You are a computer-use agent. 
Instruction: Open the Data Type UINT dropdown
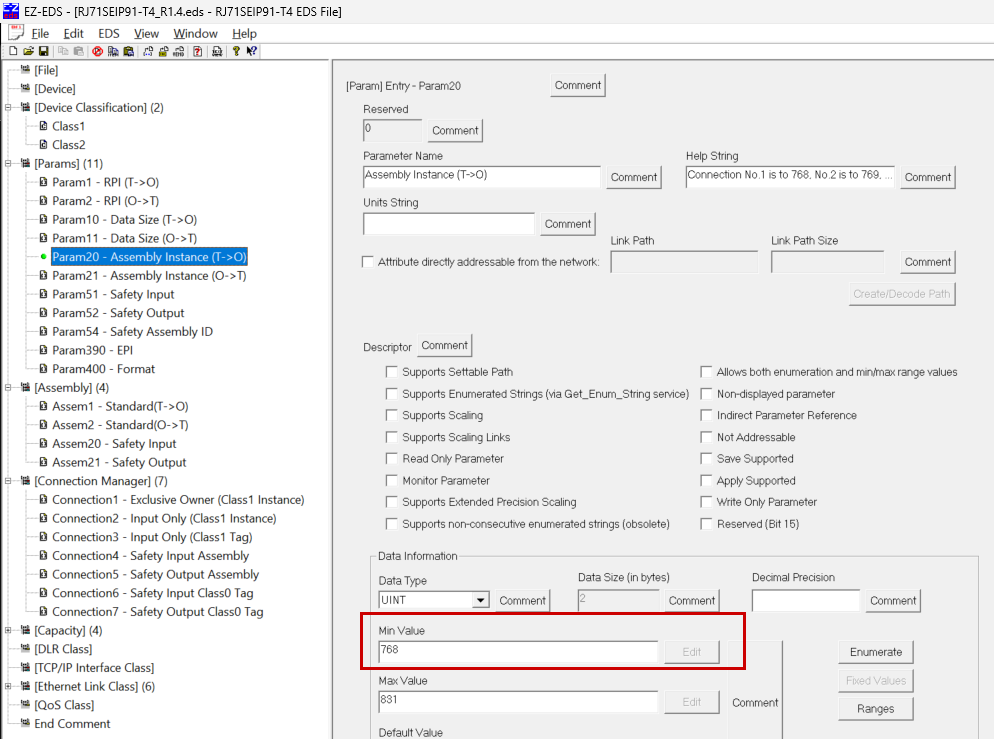(481, 600)
